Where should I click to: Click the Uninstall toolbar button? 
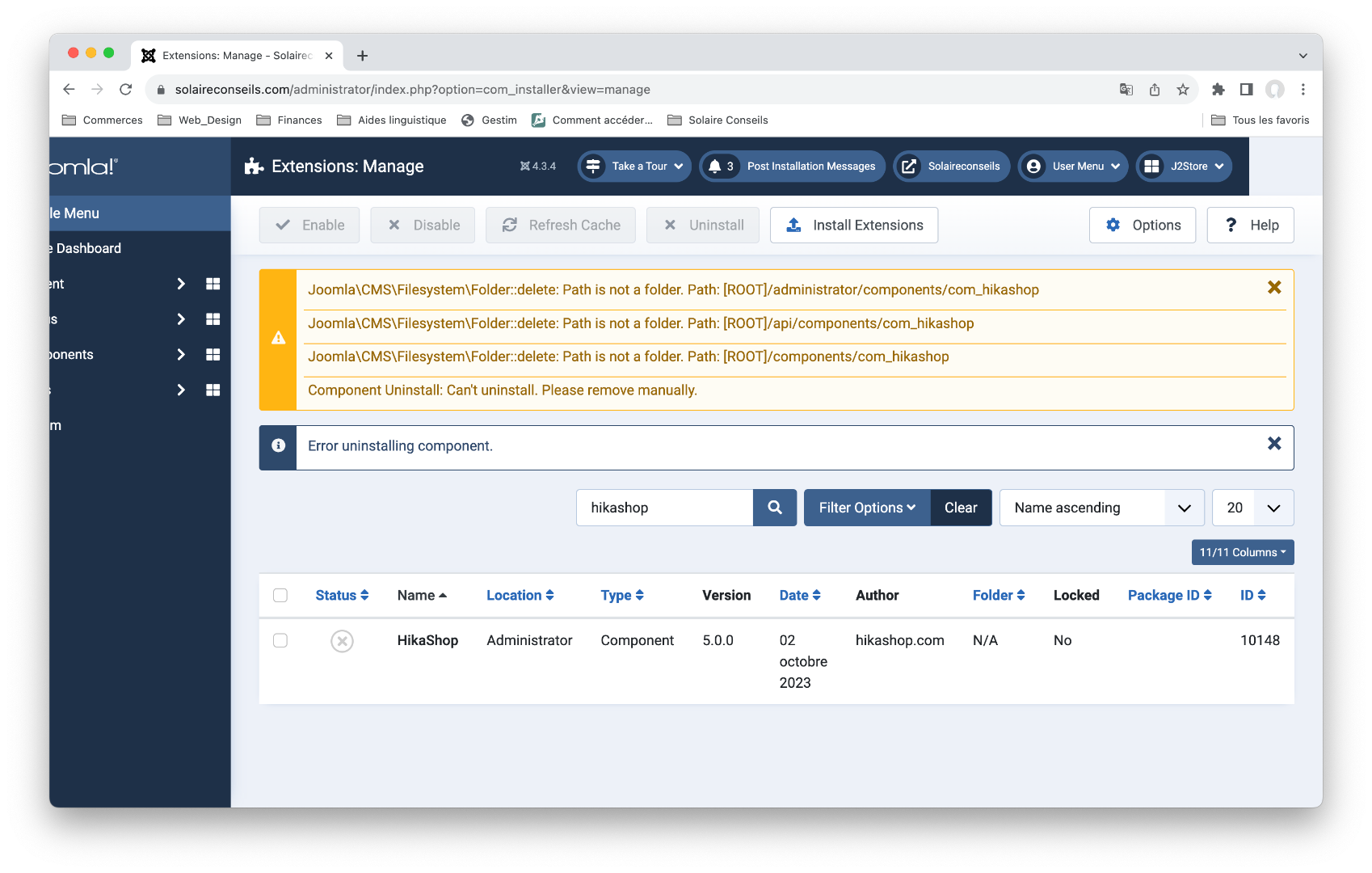[x=703, y=226]
